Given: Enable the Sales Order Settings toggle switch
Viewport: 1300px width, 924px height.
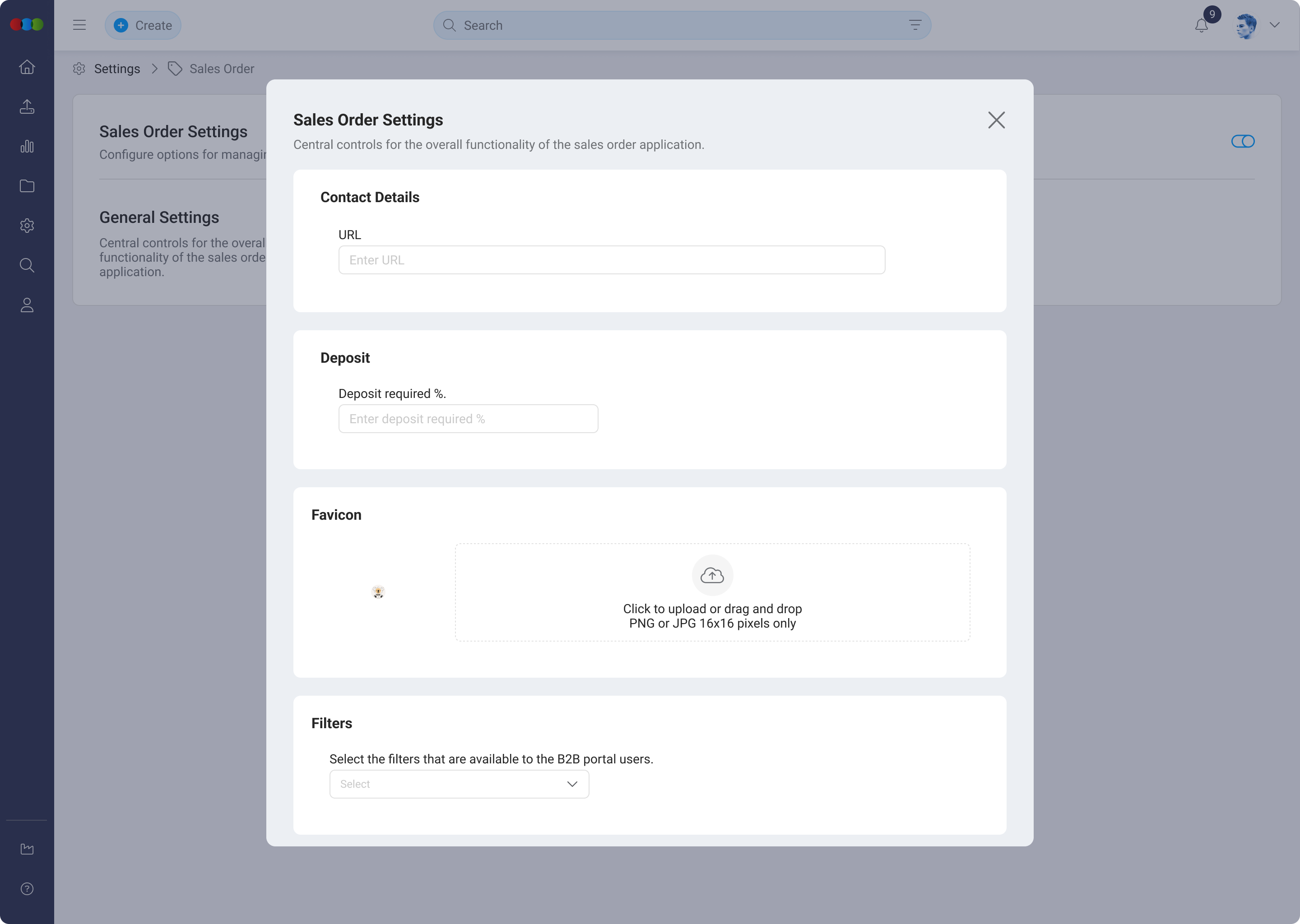Looking at the screenshot, I should coord(1243,141).
